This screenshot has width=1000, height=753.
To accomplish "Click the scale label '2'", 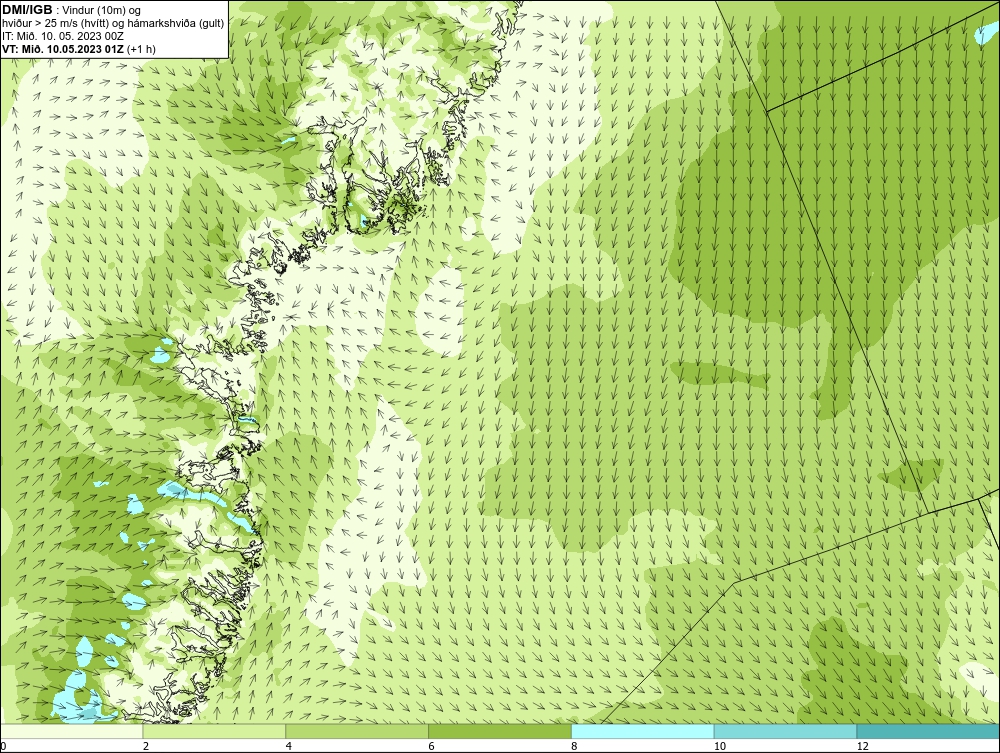I will pos(146,746).
